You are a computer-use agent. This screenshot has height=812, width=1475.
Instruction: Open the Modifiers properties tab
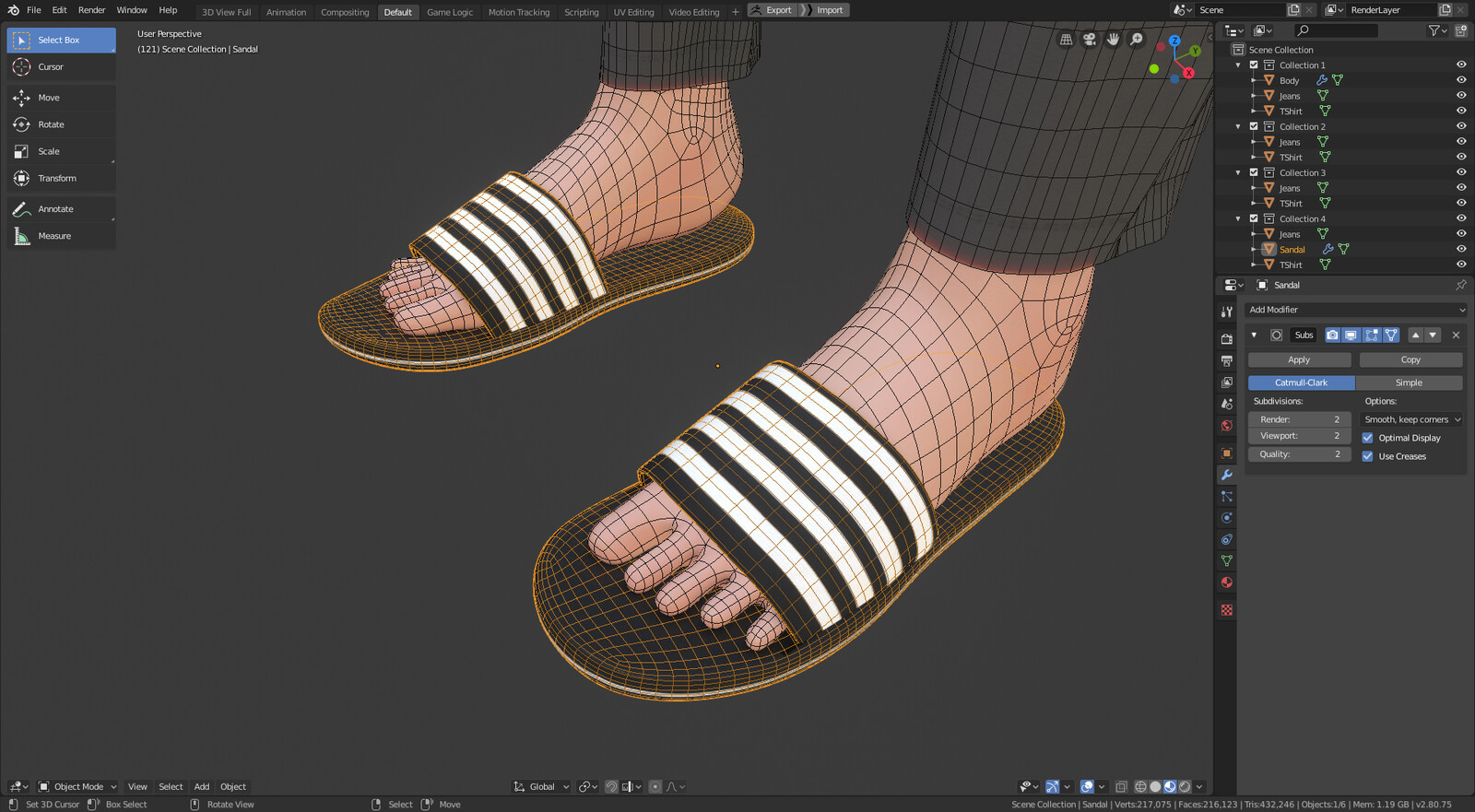coord(1226,475)
